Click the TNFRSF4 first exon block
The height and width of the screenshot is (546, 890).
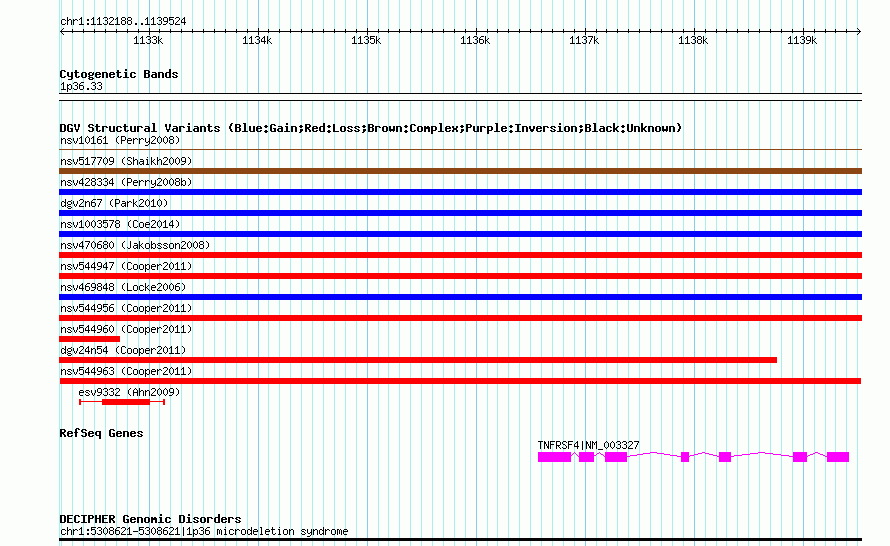(555, 457)
